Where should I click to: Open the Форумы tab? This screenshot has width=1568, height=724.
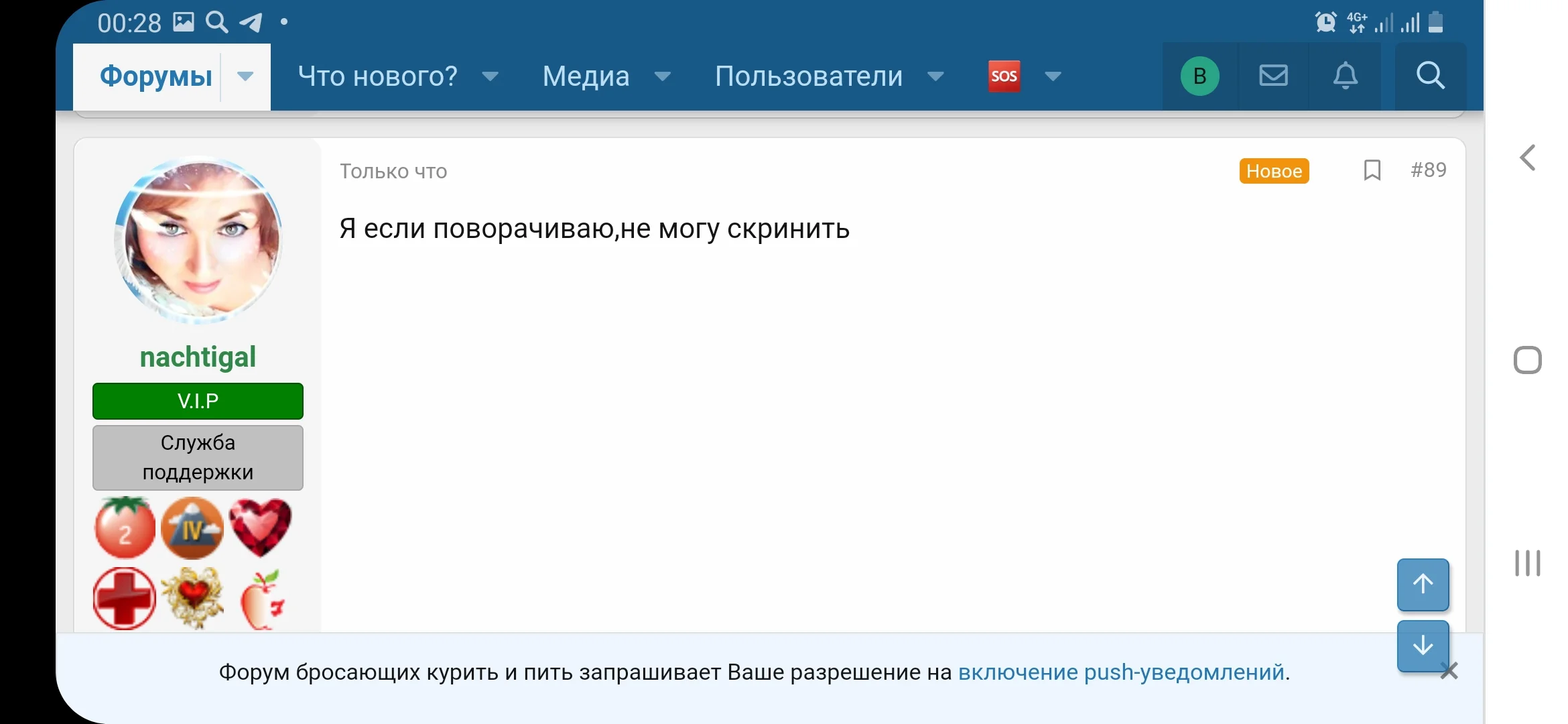[x=156, y=76]
